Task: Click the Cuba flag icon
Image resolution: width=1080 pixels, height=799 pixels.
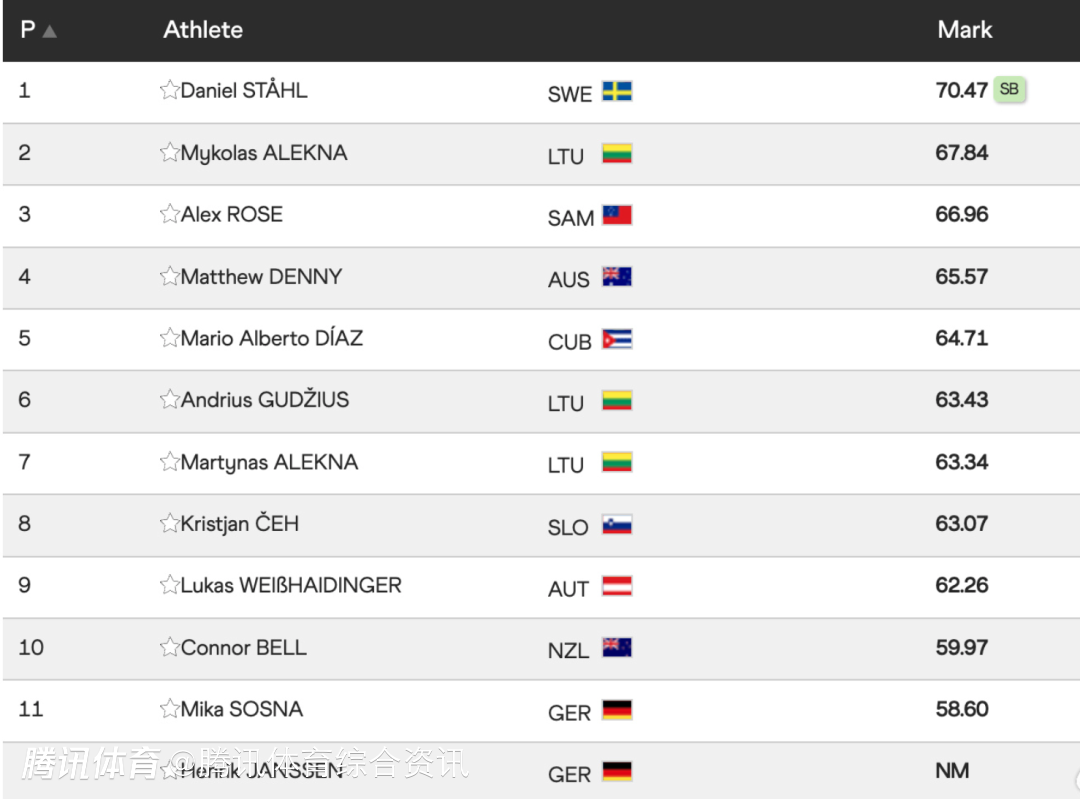Action: [617, 340]
